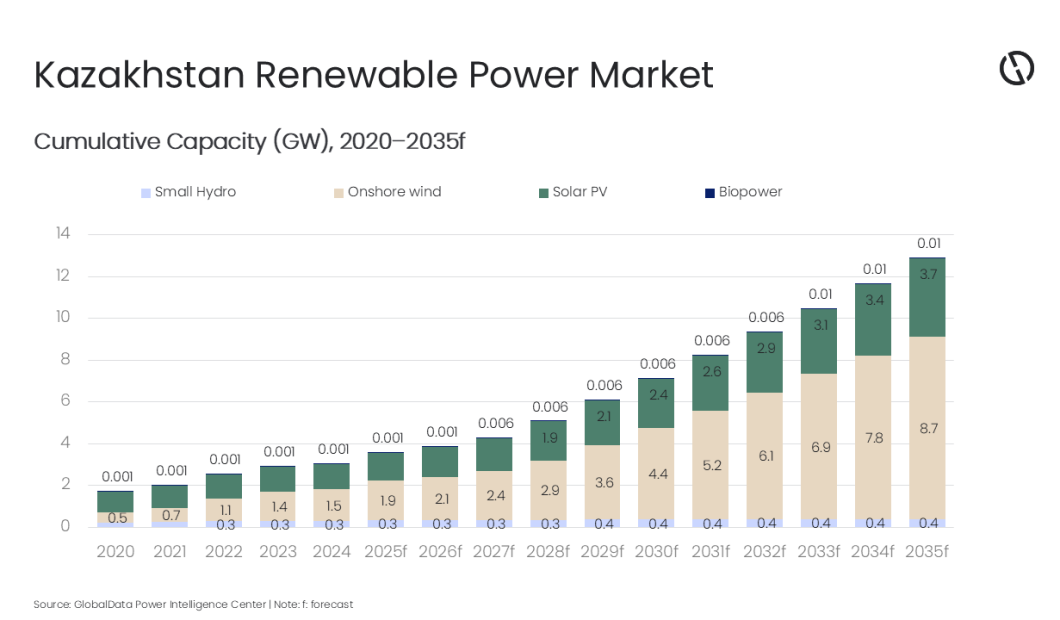The width and height of the screenshot is (1060, 620).
Task: Click the Solar PV legend color marker
Action: (x=544, y=191)
